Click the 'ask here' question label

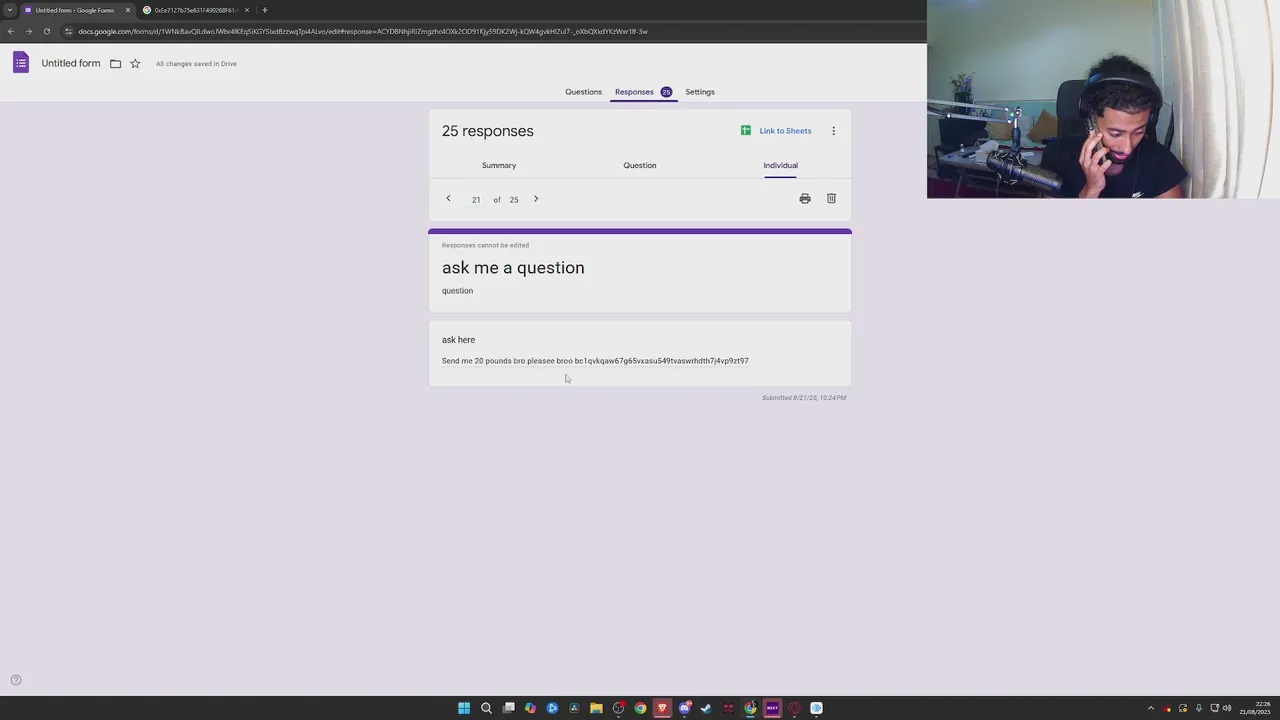pos(458,340)
